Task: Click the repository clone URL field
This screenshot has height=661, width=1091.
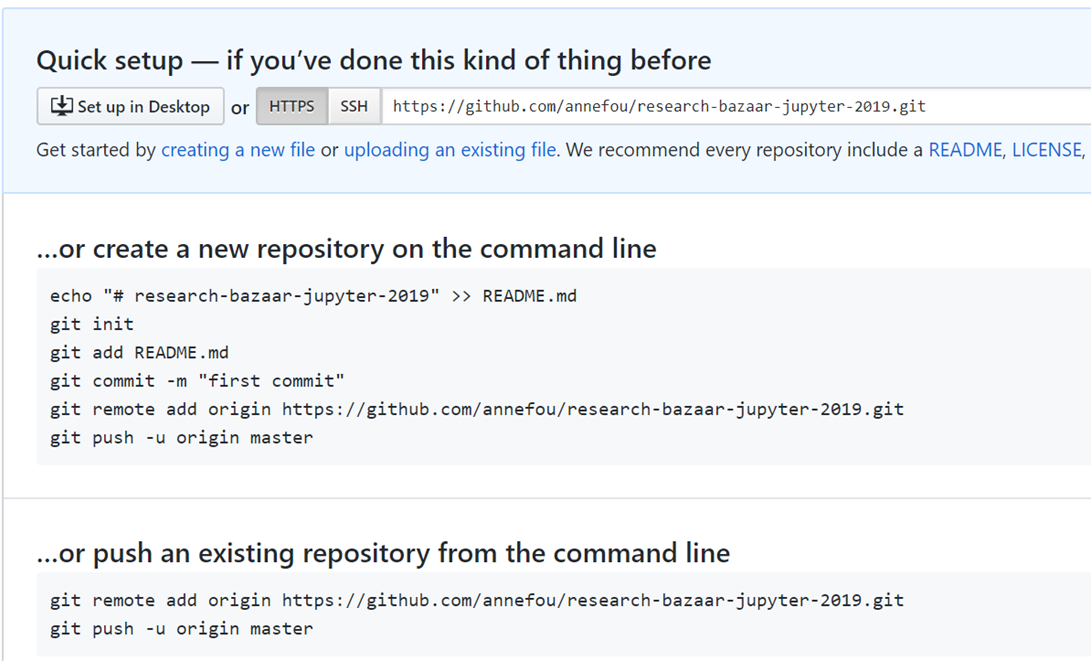Action: tap(735, 106)
